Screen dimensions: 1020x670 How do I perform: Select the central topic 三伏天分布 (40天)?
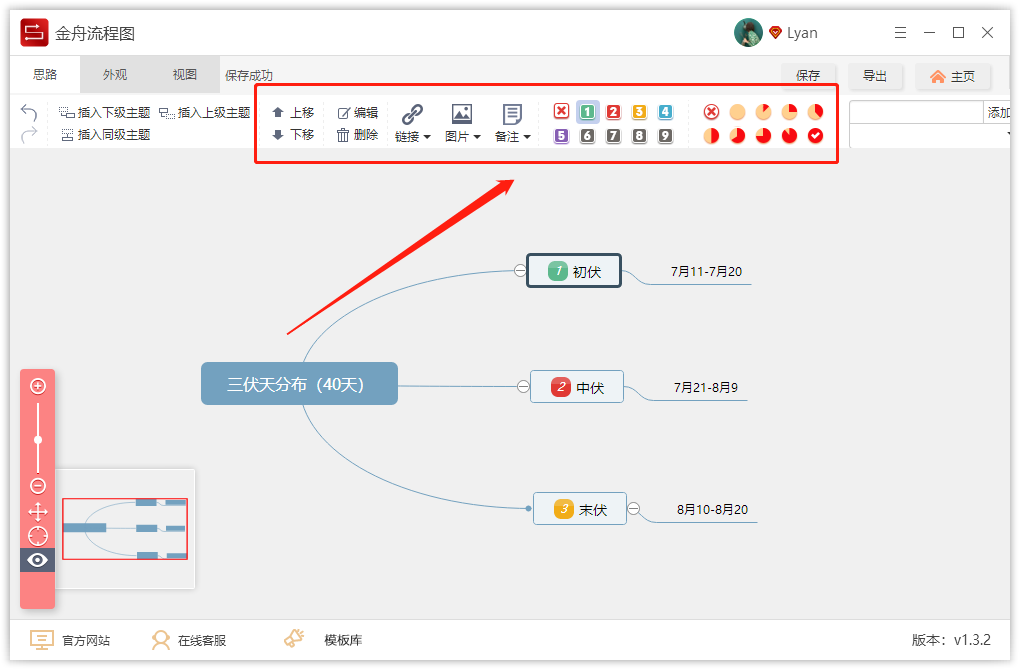(x=299, y=384)
